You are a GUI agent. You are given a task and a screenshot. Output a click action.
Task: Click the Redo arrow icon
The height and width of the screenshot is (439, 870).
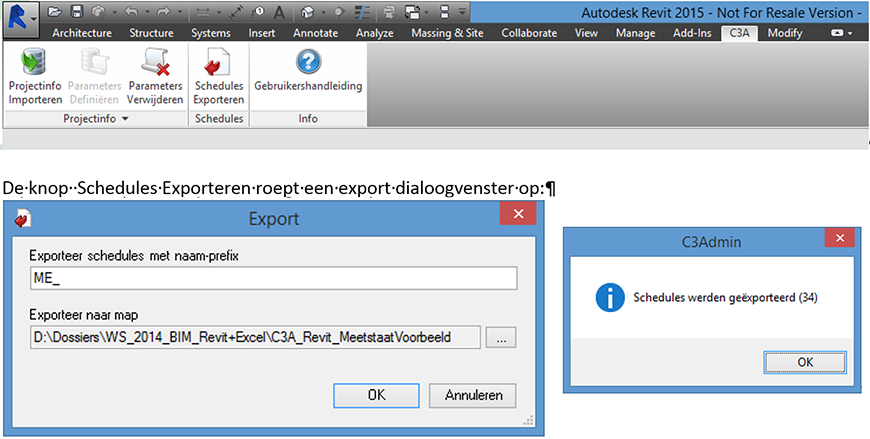click(164, 12)
